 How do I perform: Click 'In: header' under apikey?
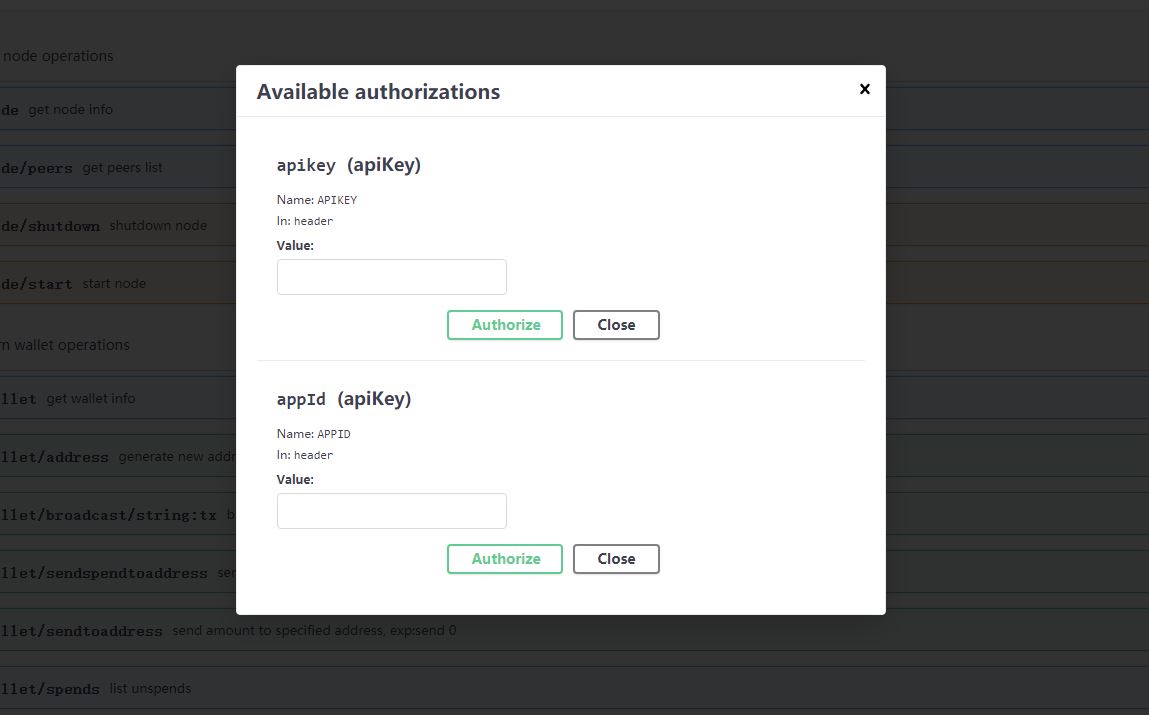(305, 221)
